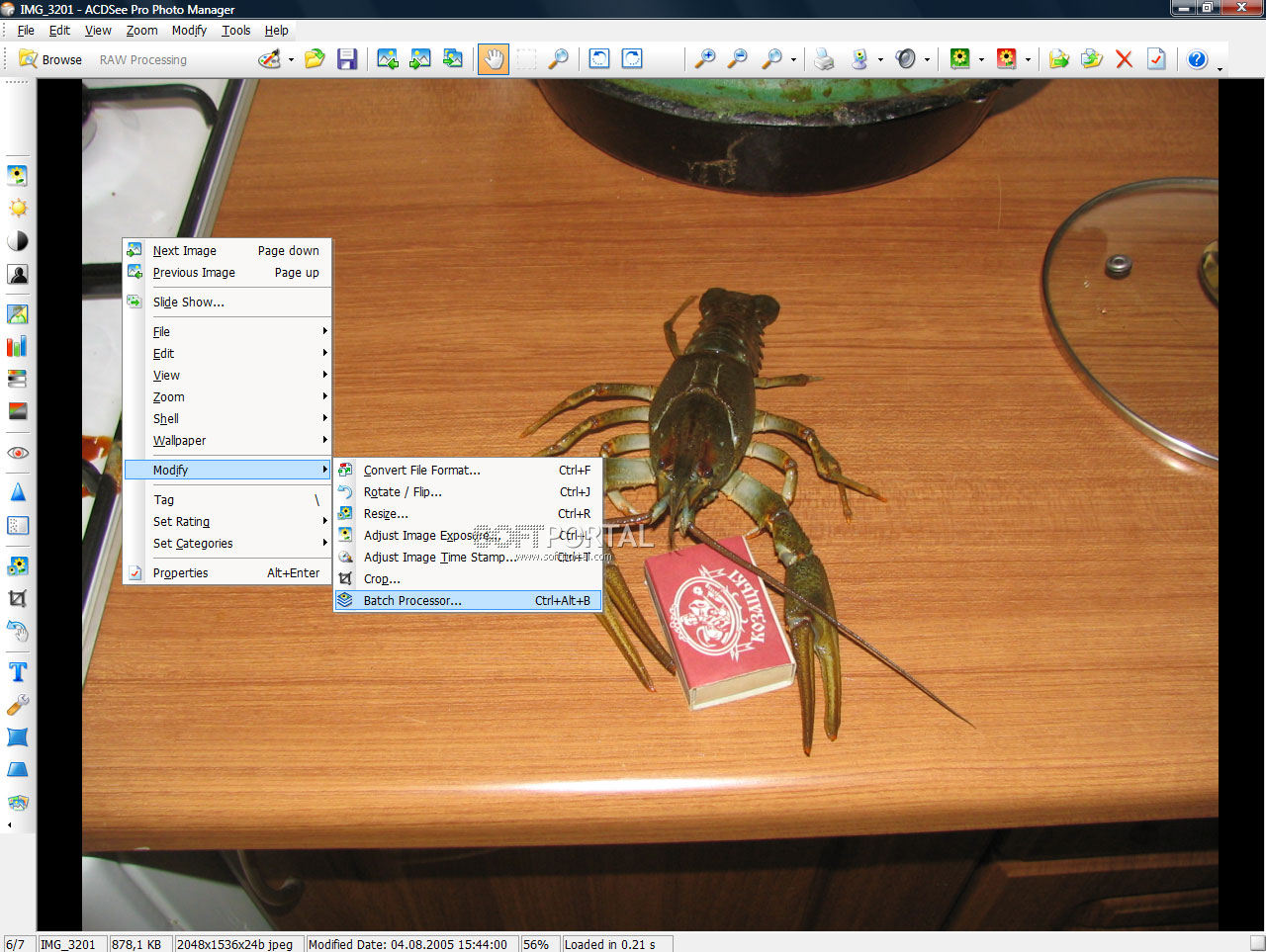Select the hand scroll tool

(493, 59)
